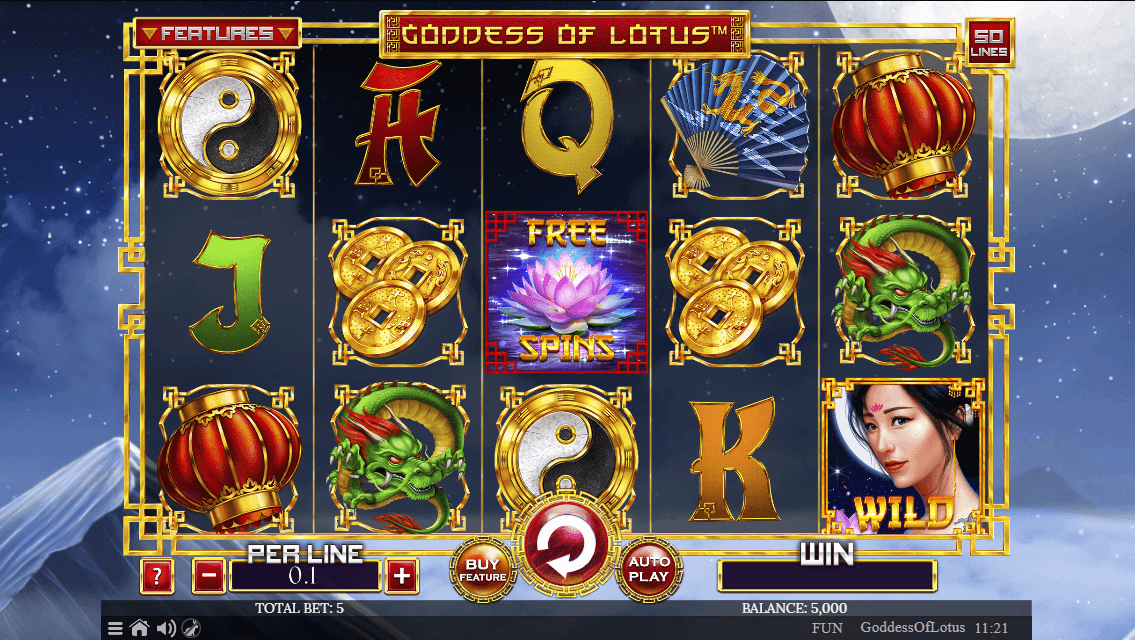Click the golden Q symbol
The image size is (1135, 640).
coord(567,125)
